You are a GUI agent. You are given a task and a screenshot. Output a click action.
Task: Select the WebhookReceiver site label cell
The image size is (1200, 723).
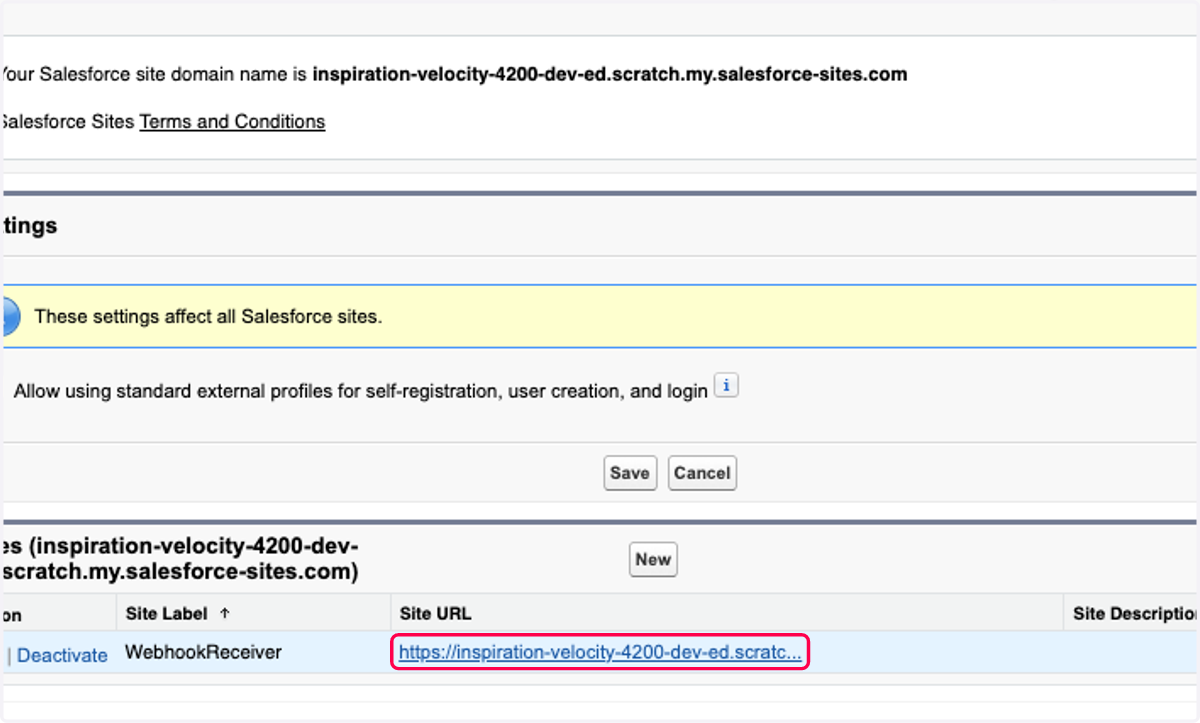(x=203, y=653)
